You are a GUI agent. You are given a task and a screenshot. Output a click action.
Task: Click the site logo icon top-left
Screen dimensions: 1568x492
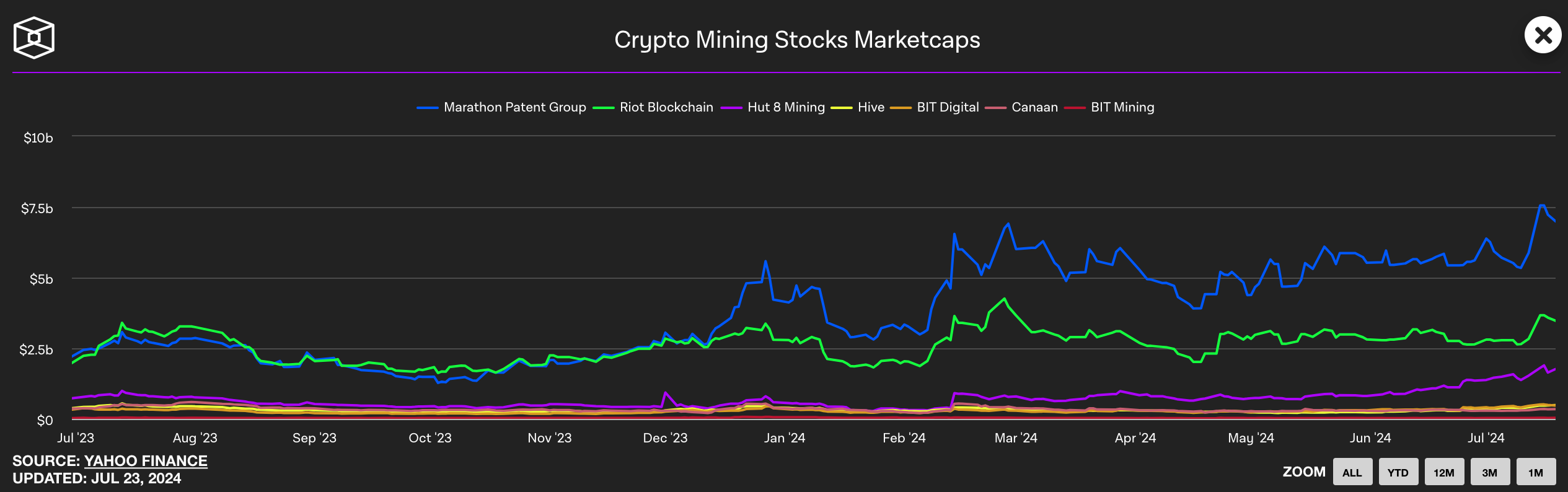coord(33,37)
